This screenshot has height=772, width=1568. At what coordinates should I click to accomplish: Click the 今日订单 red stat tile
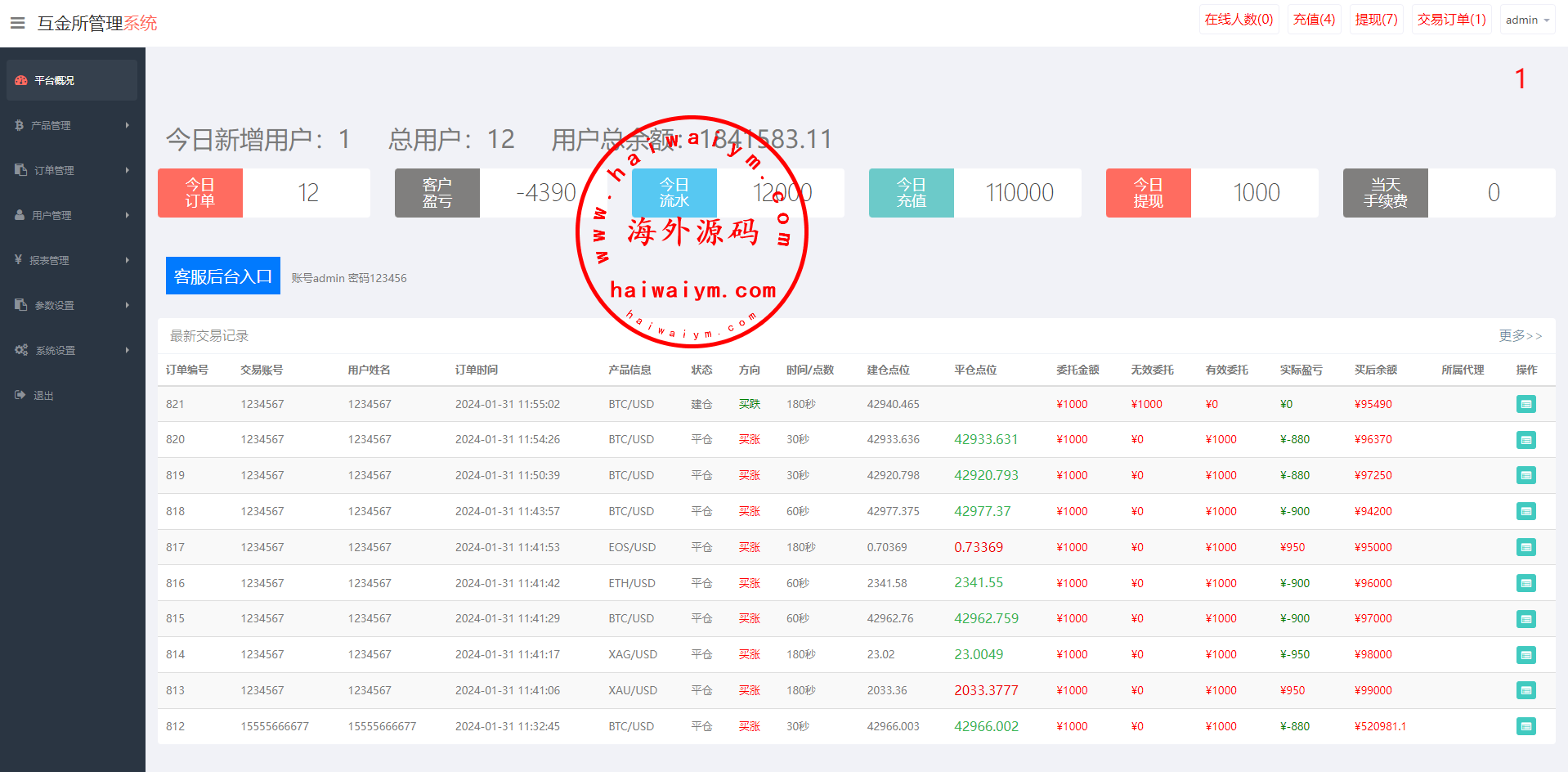point(200,193)
